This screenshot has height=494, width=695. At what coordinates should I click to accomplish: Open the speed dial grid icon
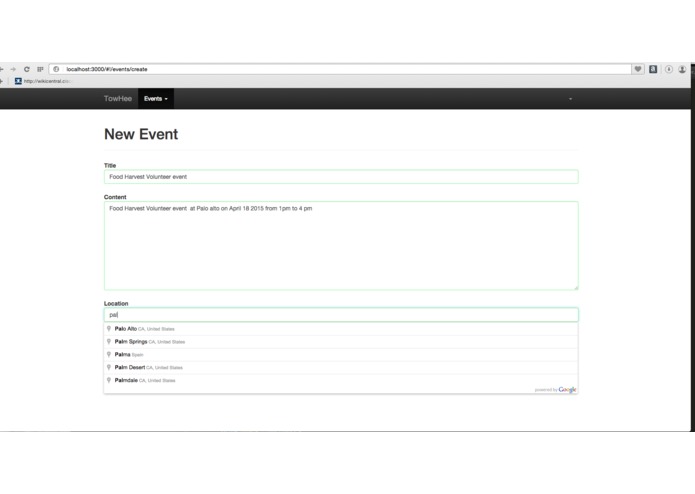coord(40,69)
